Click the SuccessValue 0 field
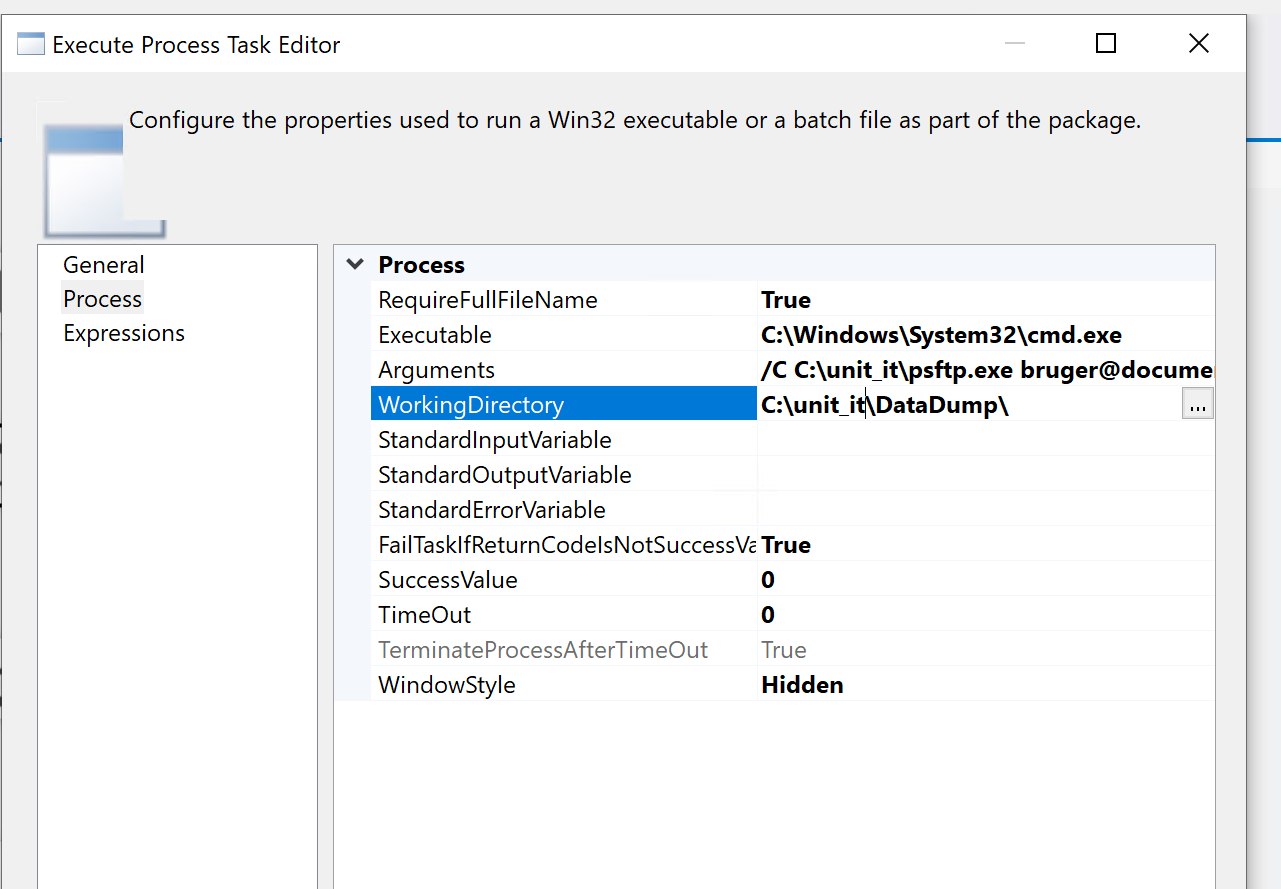This screenshot has width=1281, height=889. pos(986,580)
